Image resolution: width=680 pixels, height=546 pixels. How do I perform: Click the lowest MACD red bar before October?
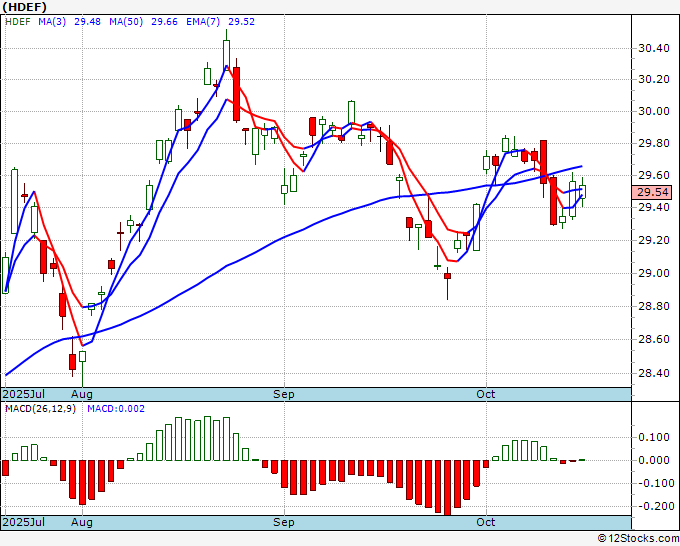click(x=448, y=487)
